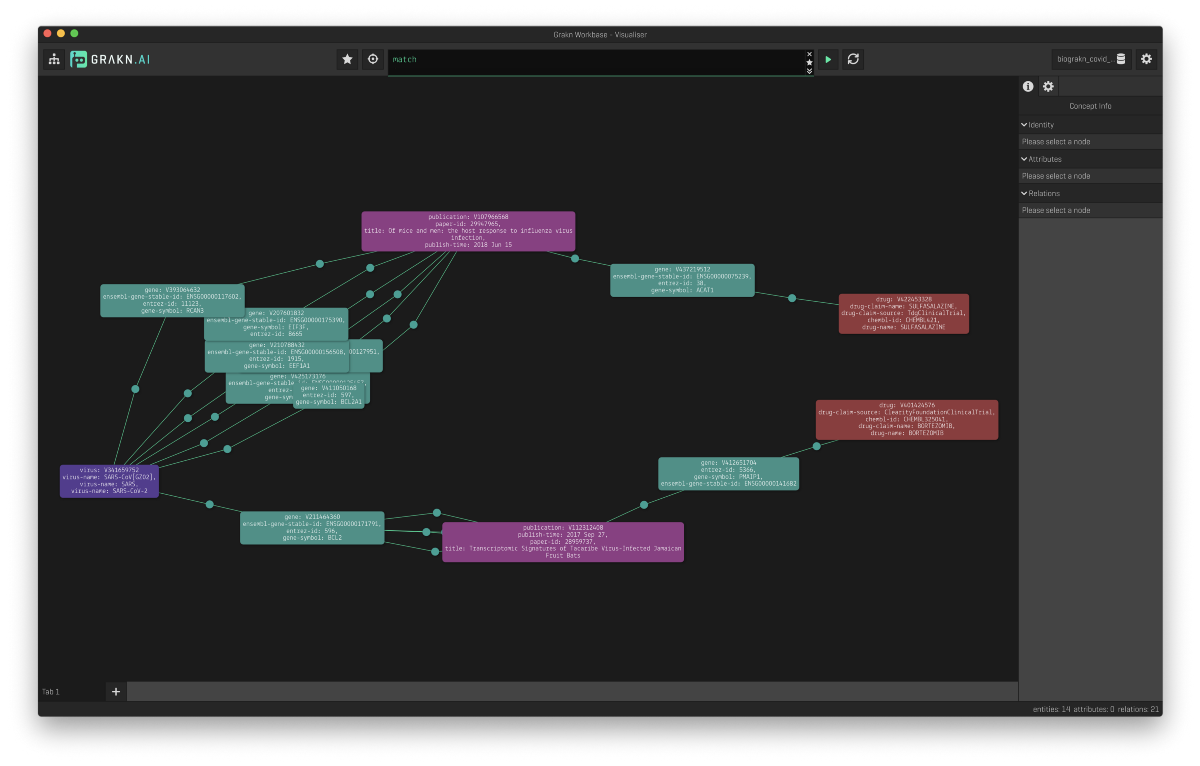The image size is (1200, 766).
Task: Click relation dot between PMAIP1 and BORTEZOMIB
Action: coord(817,446)
